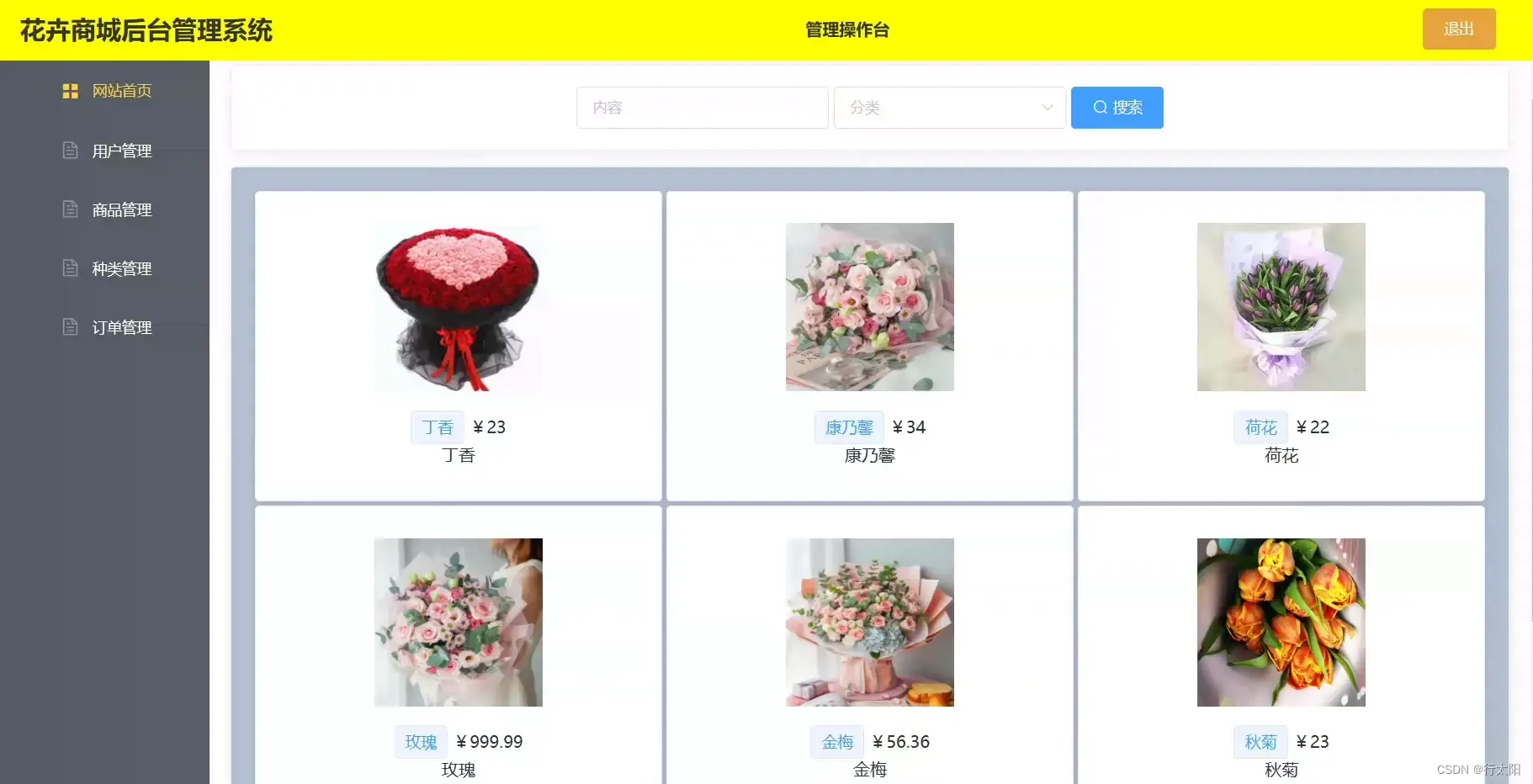
Task: Click the 秋菊 orange tulips picture
Action: [1281, 622]
